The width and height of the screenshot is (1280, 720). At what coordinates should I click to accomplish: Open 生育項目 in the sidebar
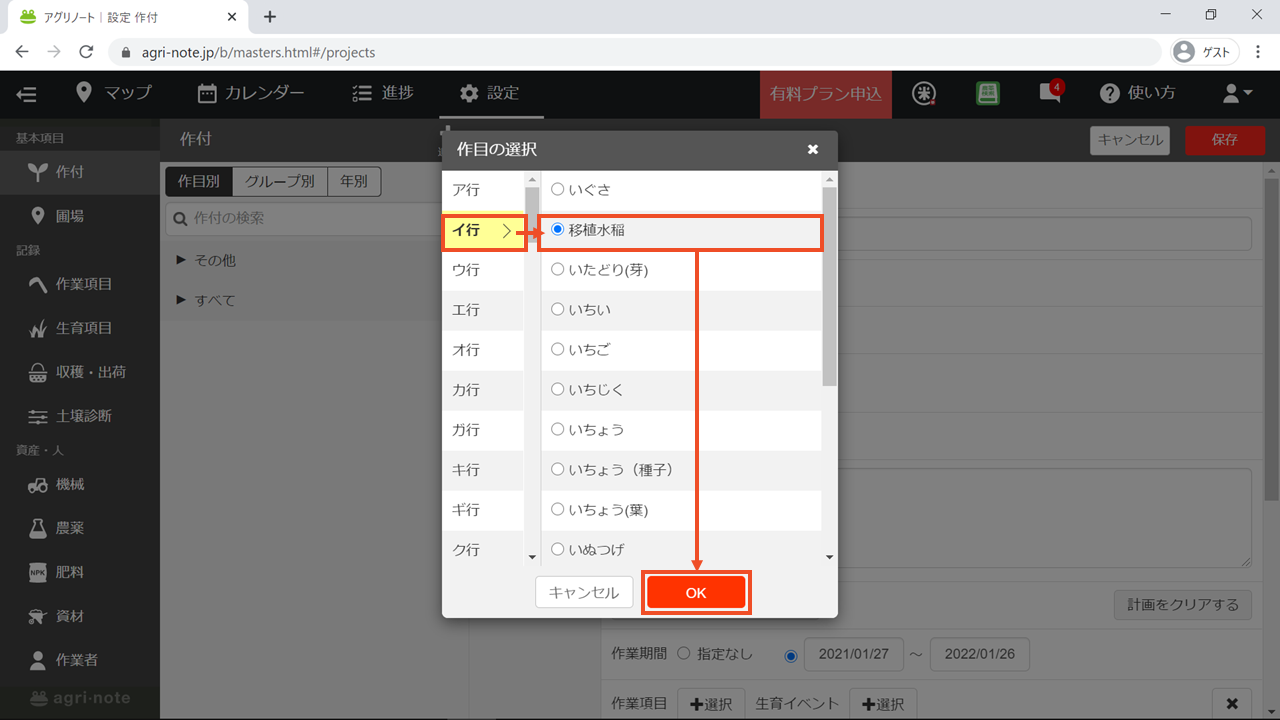[x=80, y=328]
